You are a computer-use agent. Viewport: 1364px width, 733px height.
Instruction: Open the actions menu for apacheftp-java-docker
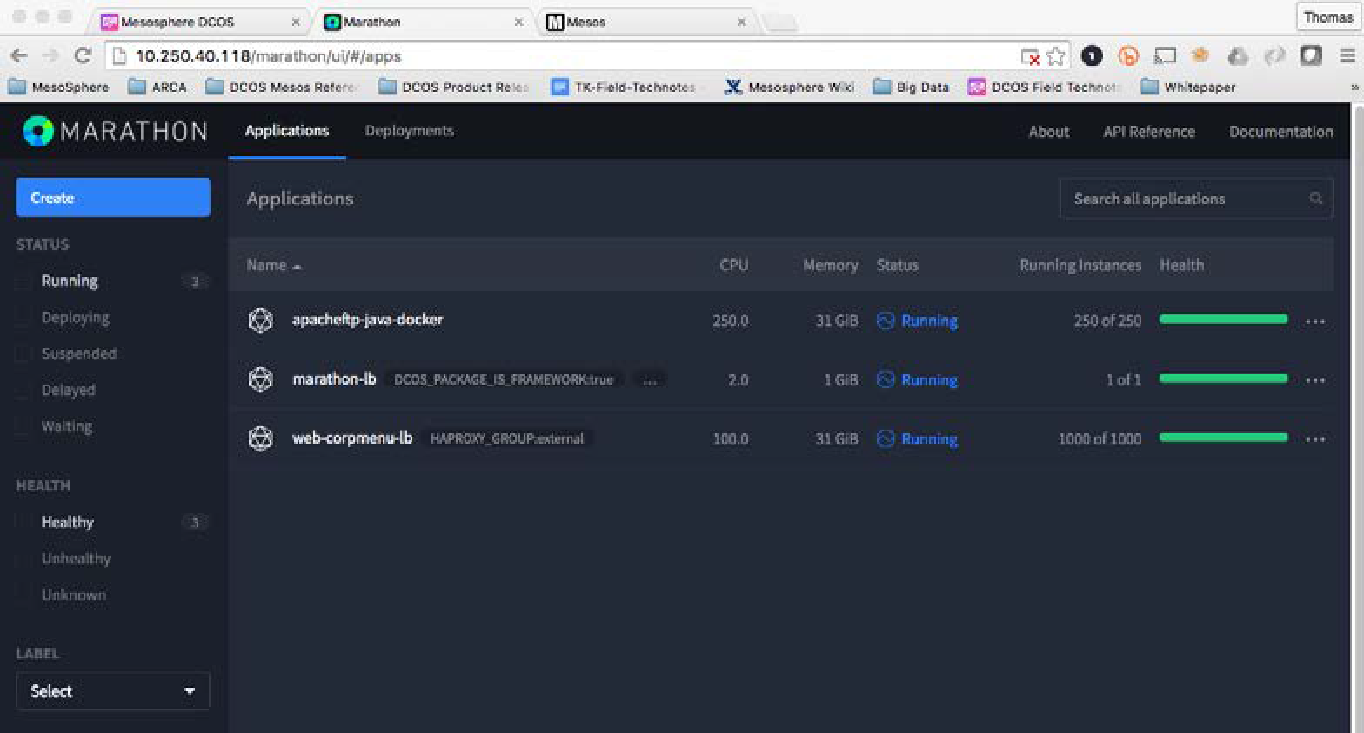click(1315, 322)
